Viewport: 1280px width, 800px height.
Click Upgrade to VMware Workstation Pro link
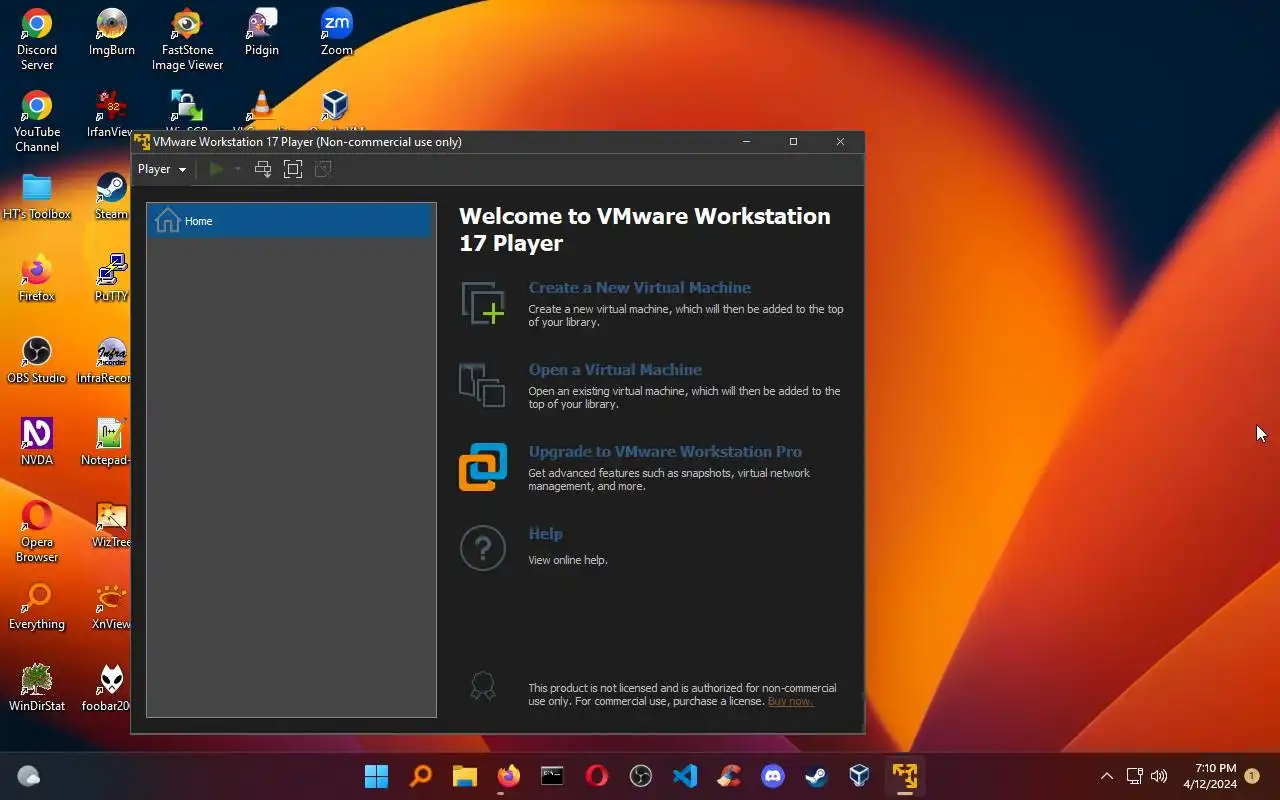tap(665, 452)
